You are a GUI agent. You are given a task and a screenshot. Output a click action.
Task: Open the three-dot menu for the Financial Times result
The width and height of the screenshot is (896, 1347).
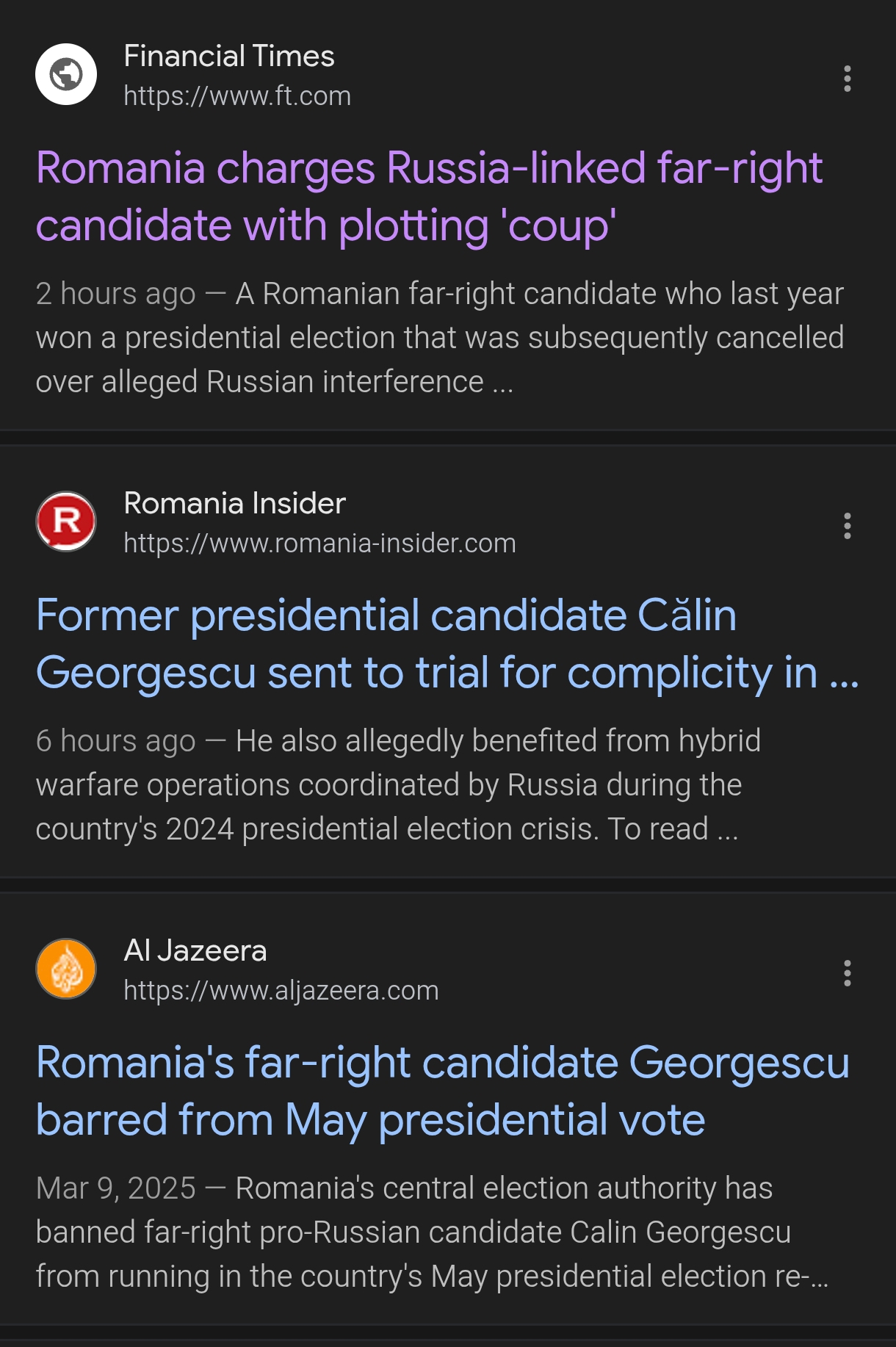click(848, 79)
